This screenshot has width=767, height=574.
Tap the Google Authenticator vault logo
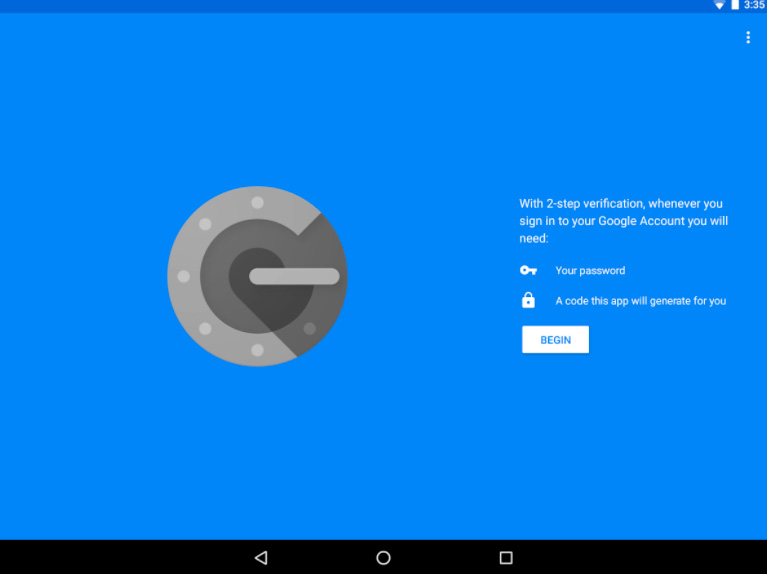click(257, 276)
